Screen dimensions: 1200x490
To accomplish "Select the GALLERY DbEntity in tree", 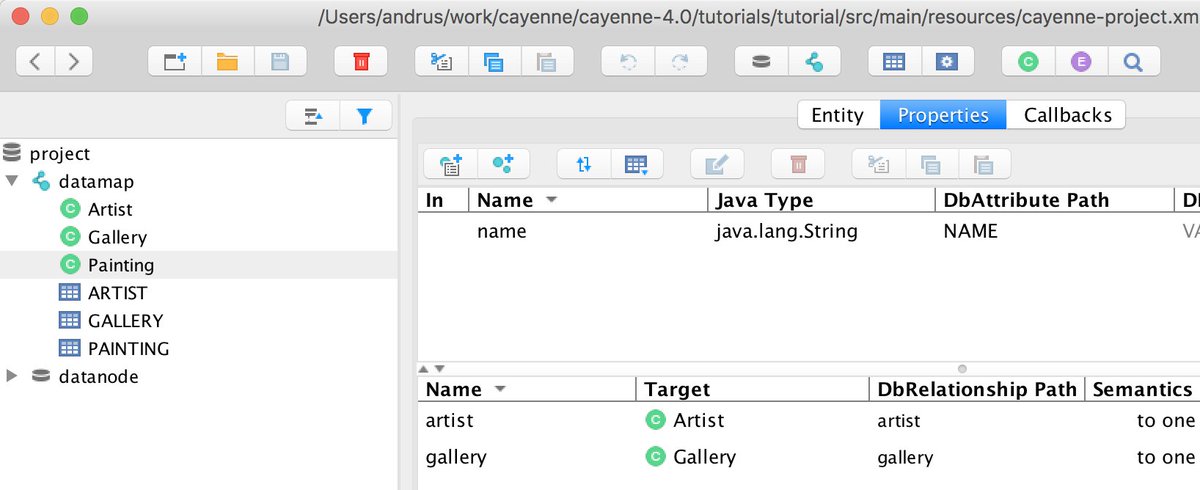I will pos(125,321).
